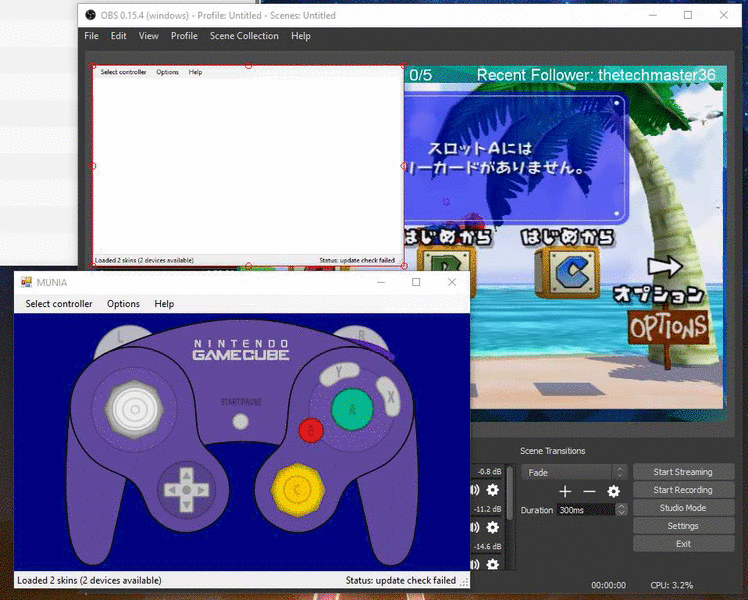Click 'Loaded 2 skins (2 devices available)' in MUNIA
Screen dimensions: 748x600
coord(89,580)
